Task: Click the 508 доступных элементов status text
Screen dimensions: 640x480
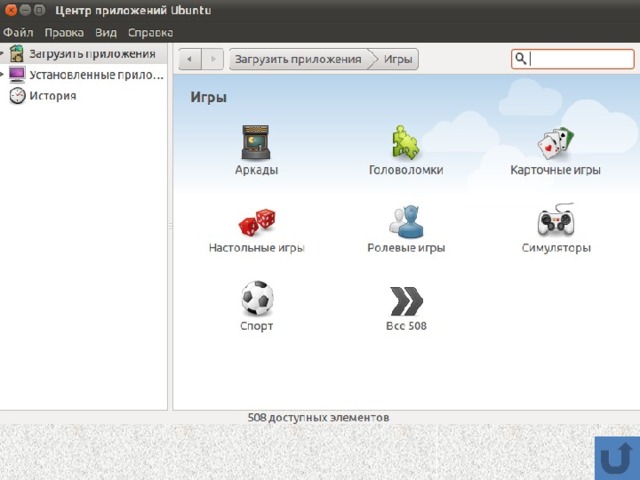Action: tap(318, 418)
